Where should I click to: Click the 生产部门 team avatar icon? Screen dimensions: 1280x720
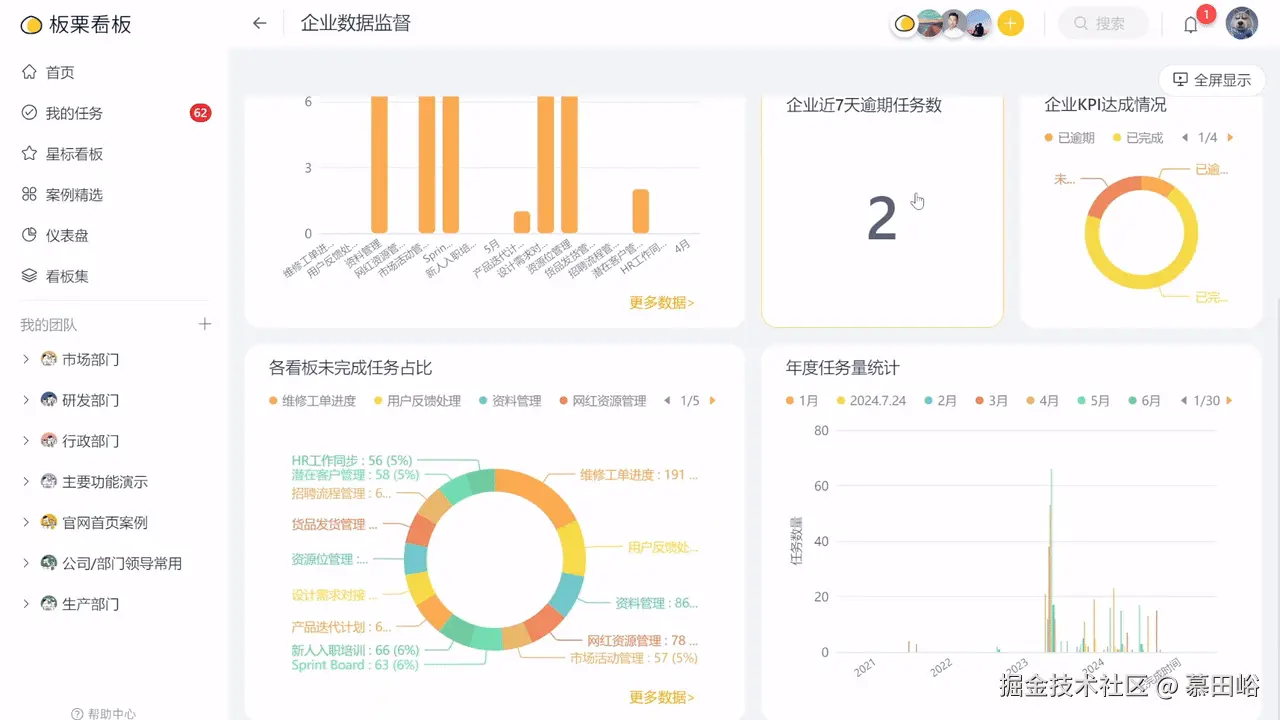coord(49,603)
